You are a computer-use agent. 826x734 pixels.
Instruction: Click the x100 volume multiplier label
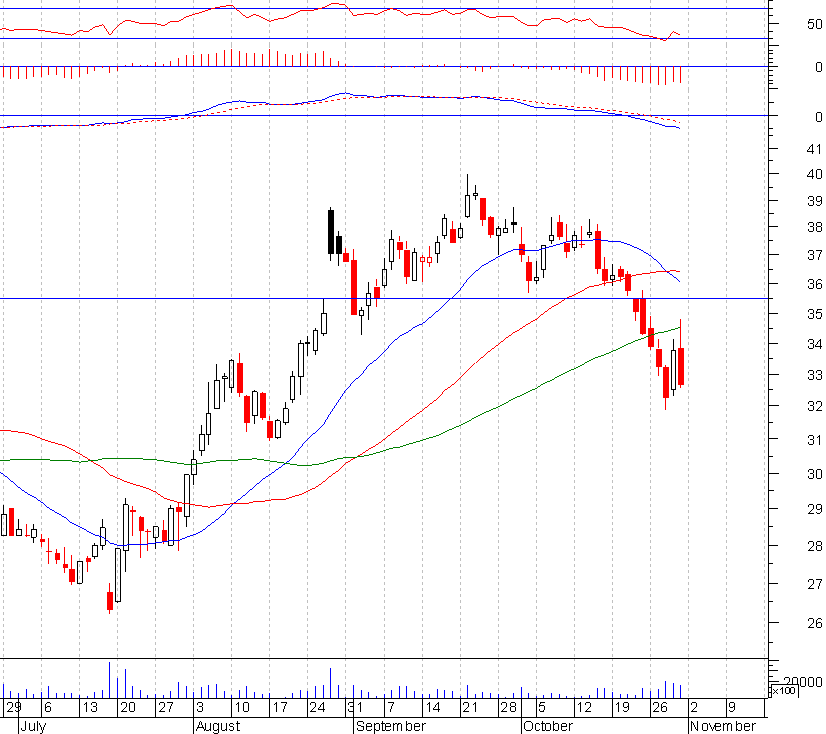pos(783,691)
